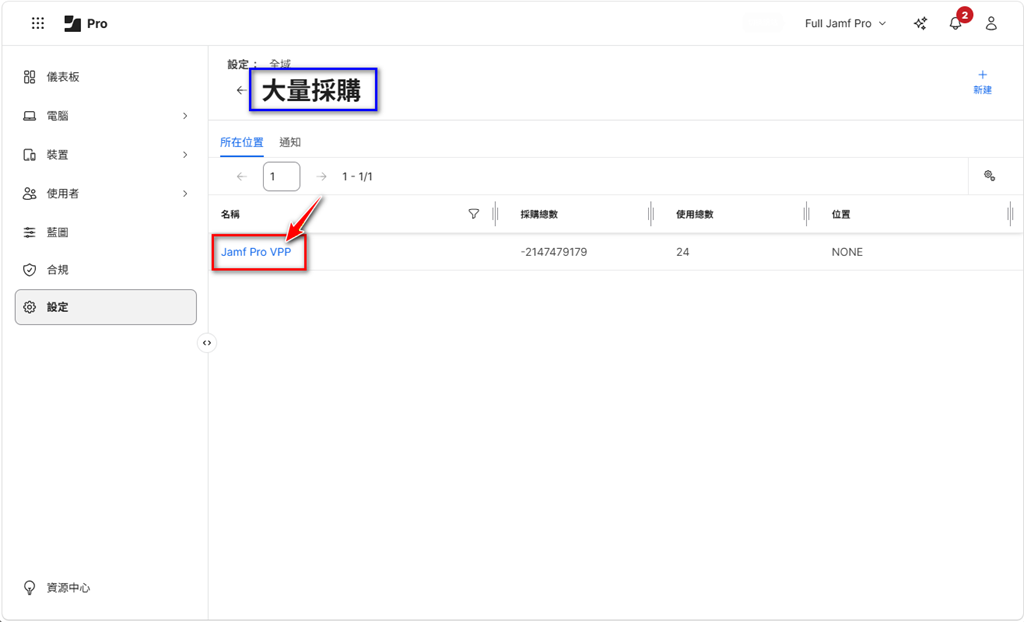
Task: Filter the 名稱 column
Action: (474, 214)
